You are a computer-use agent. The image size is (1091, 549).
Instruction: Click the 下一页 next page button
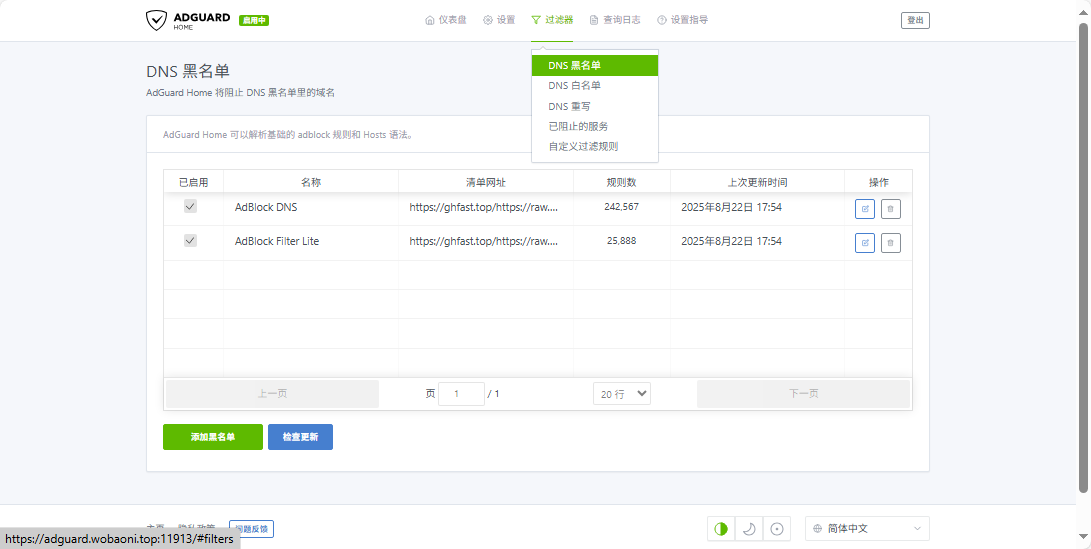[x=804, y=394]
